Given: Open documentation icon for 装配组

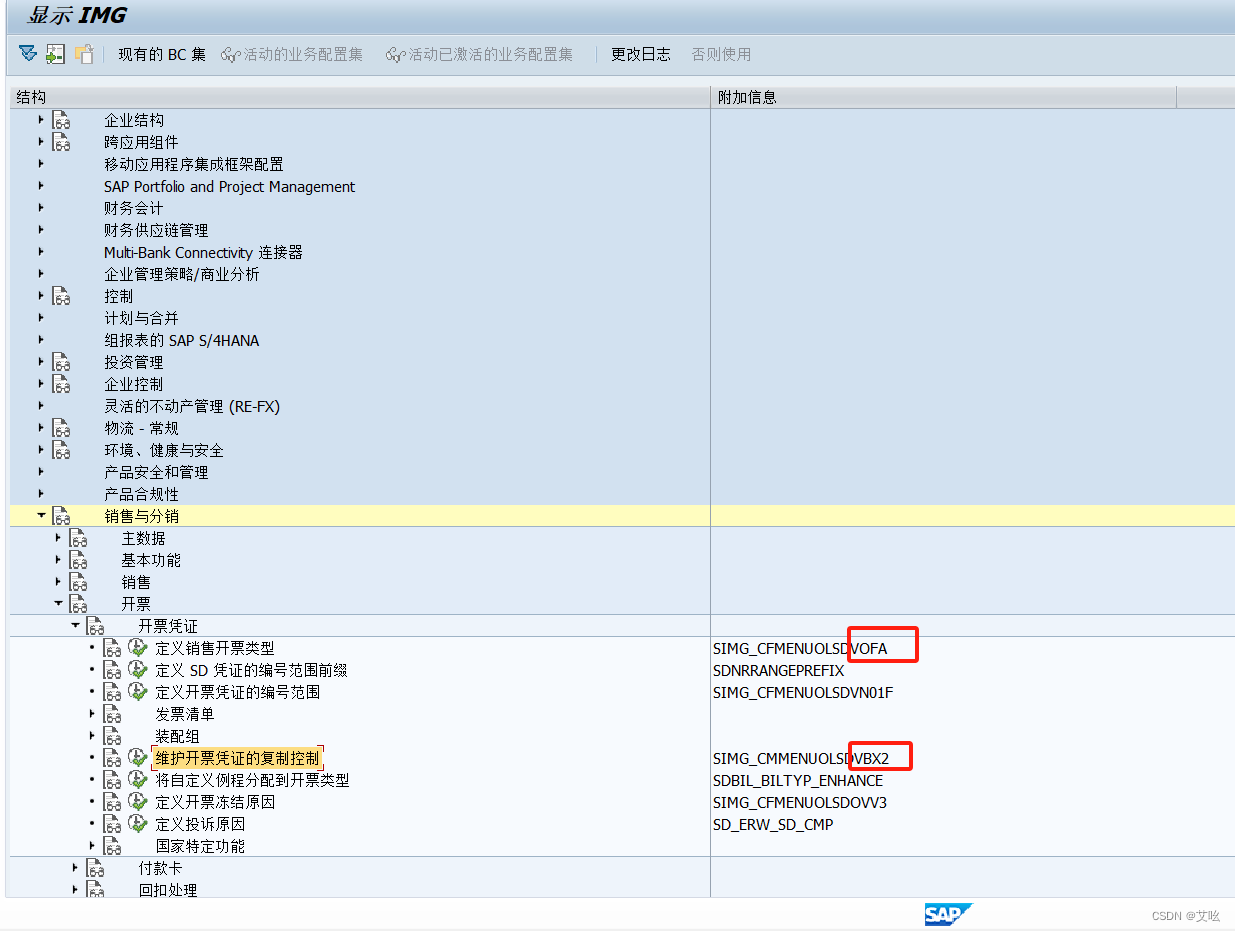Looking at the screenshot, I should [x=113, y=736].
